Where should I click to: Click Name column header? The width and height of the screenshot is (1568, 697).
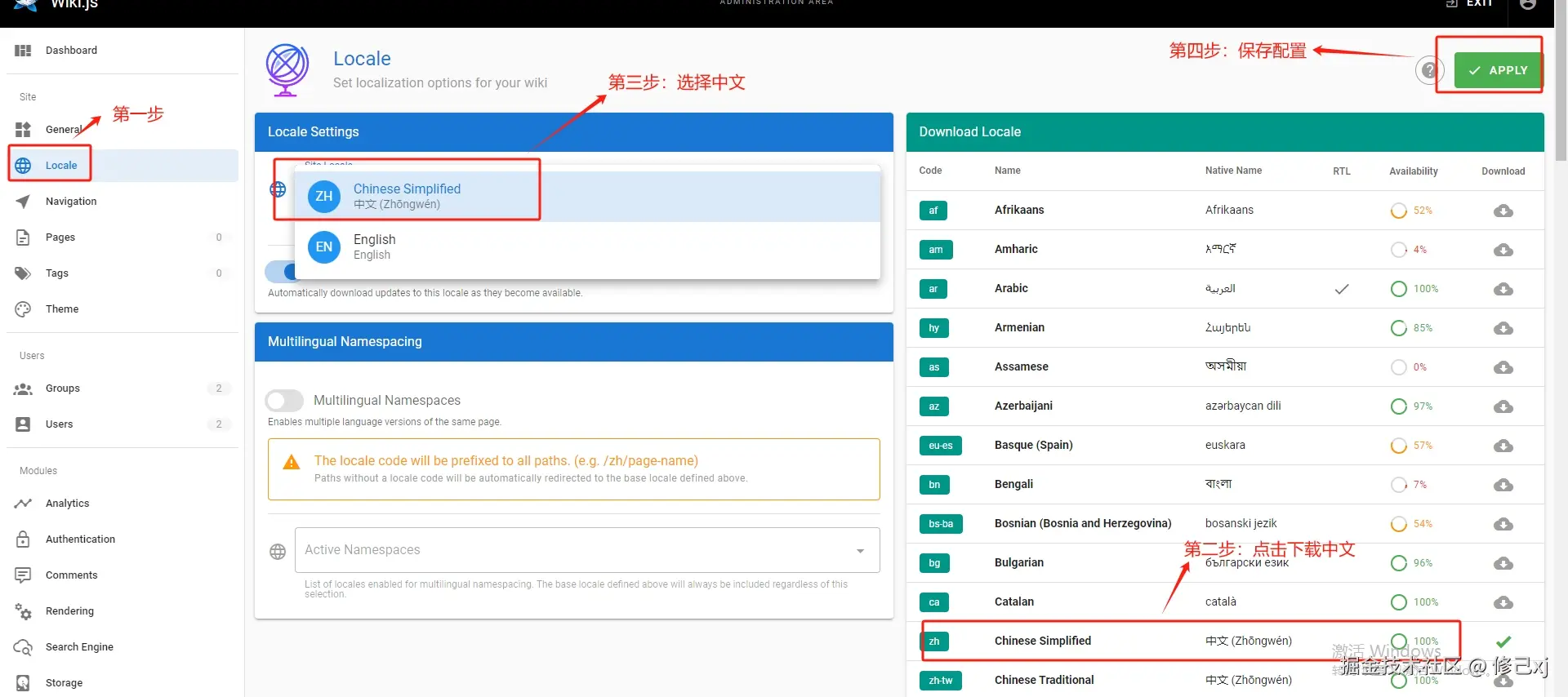1007,171
